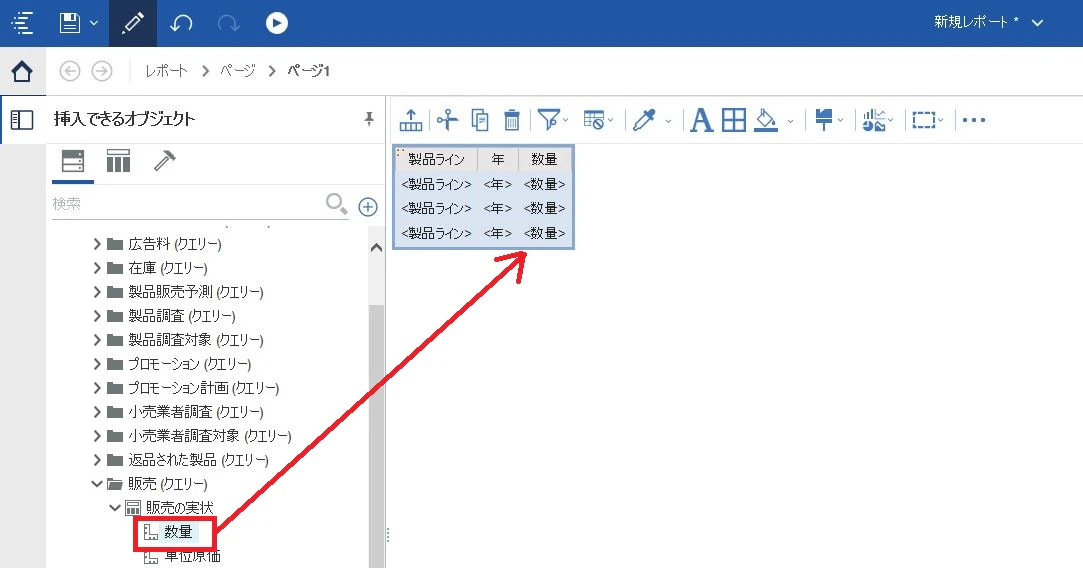Select the eyedropper pick-up style tool

(644, 120)
